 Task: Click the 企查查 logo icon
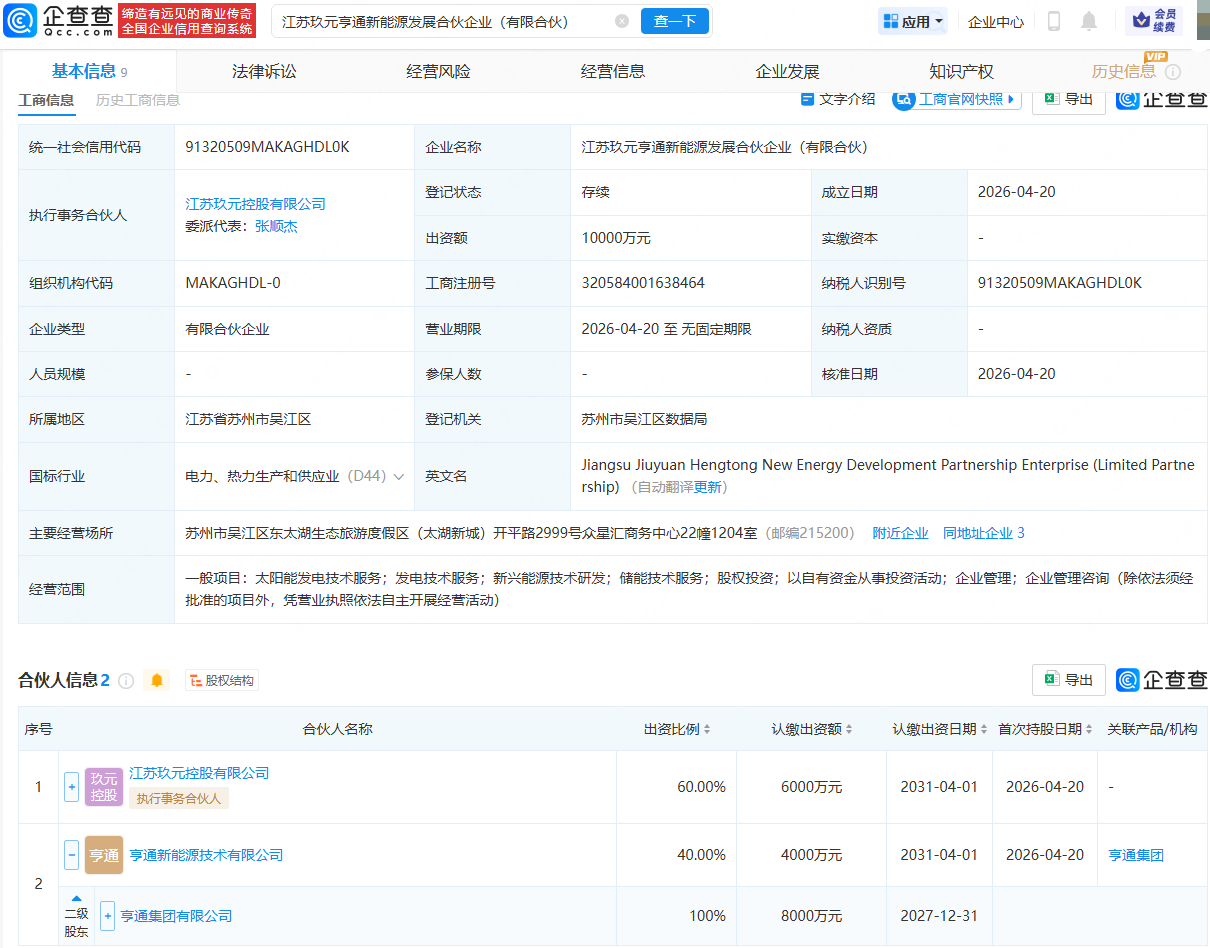coord(22,21)
